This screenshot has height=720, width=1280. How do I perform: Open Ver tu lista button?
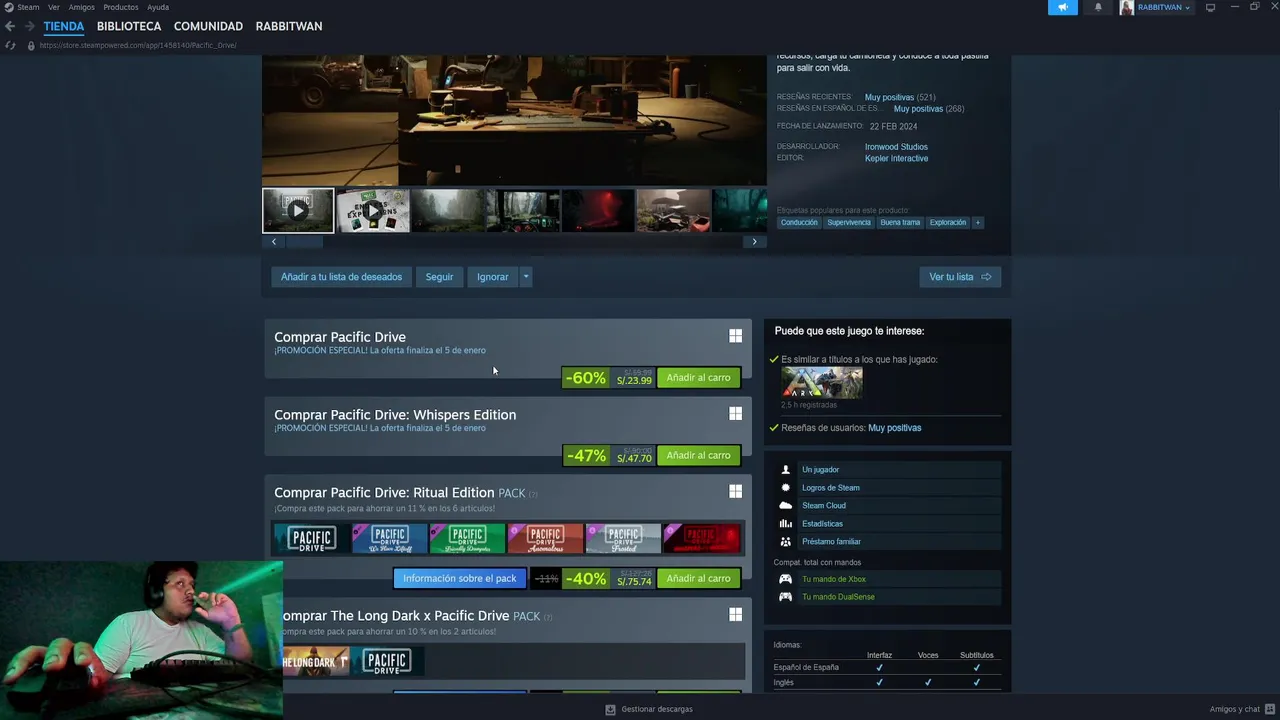click(960, 277)
